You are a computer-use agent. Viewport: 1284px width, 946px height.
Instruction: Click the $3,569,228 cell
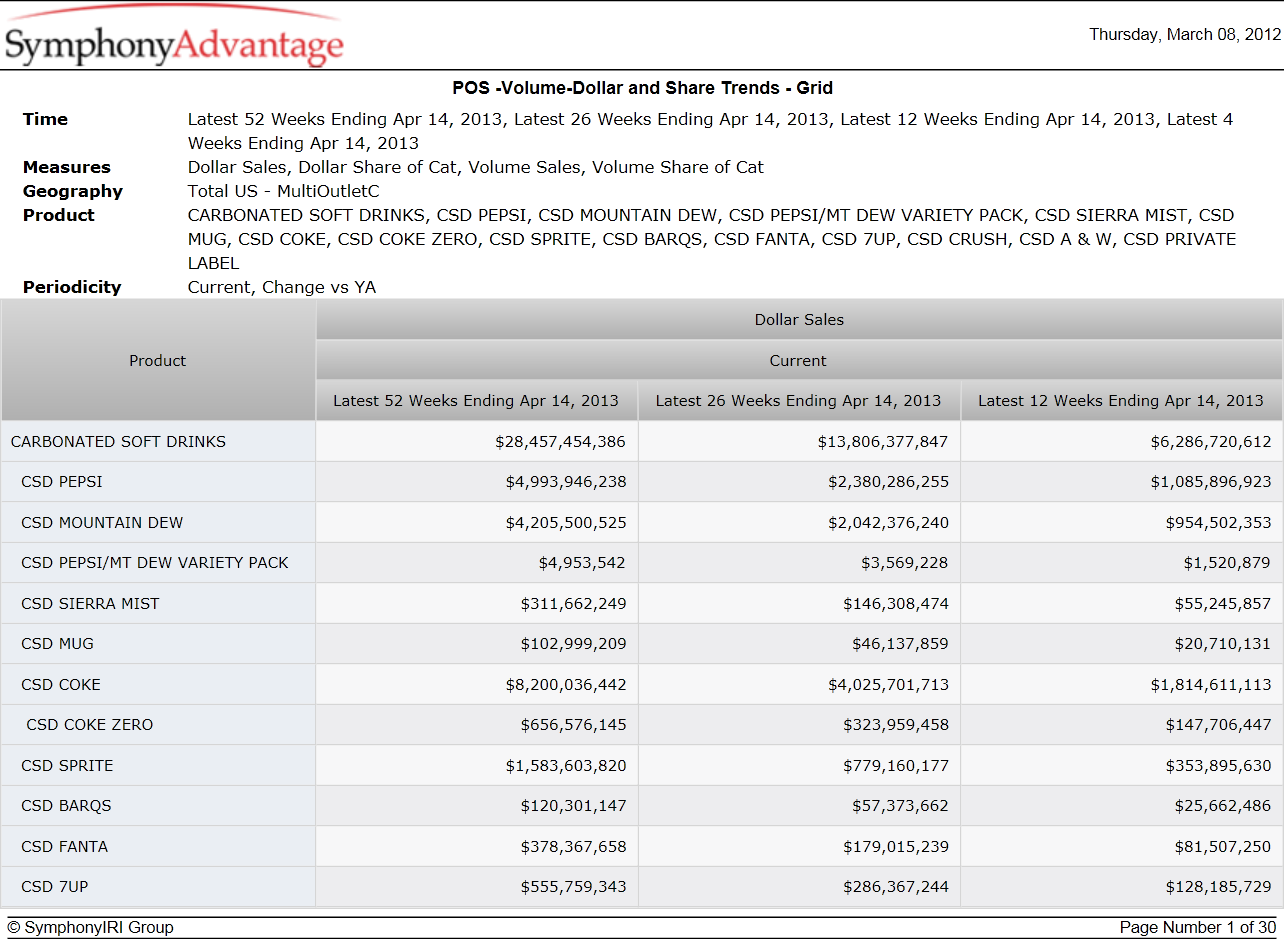coord(799,562)
